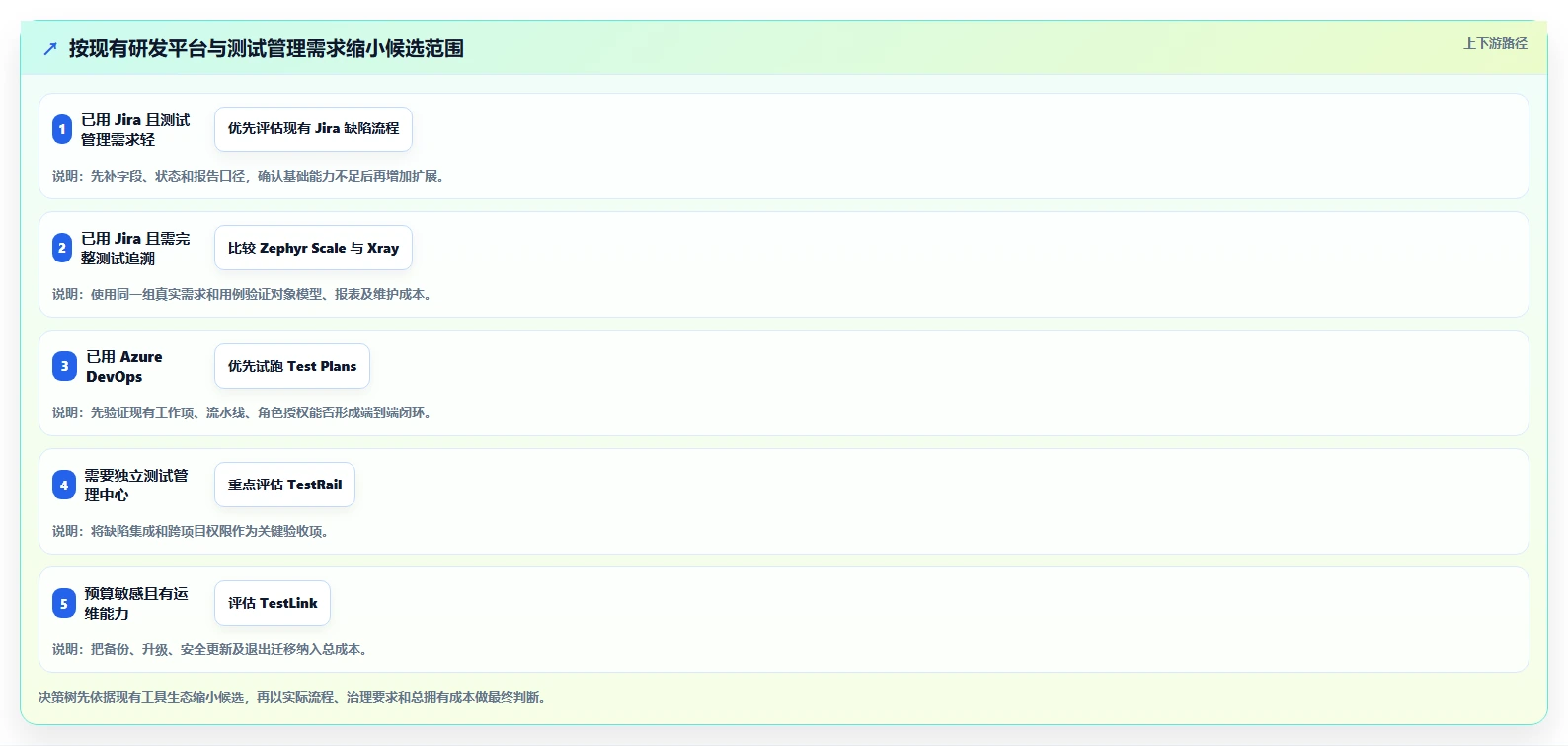Select the text 需要独立测试管理中心
Viewport: 1568px width, 746px height.
coord(136,485)
